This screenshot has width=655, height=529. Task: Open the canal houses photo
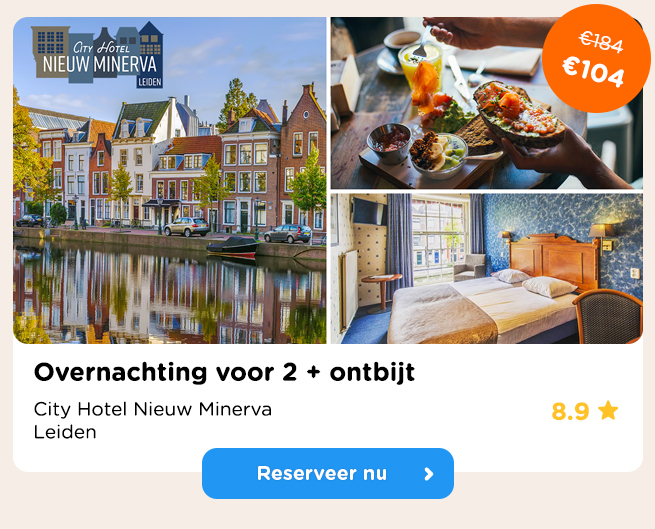170,181
